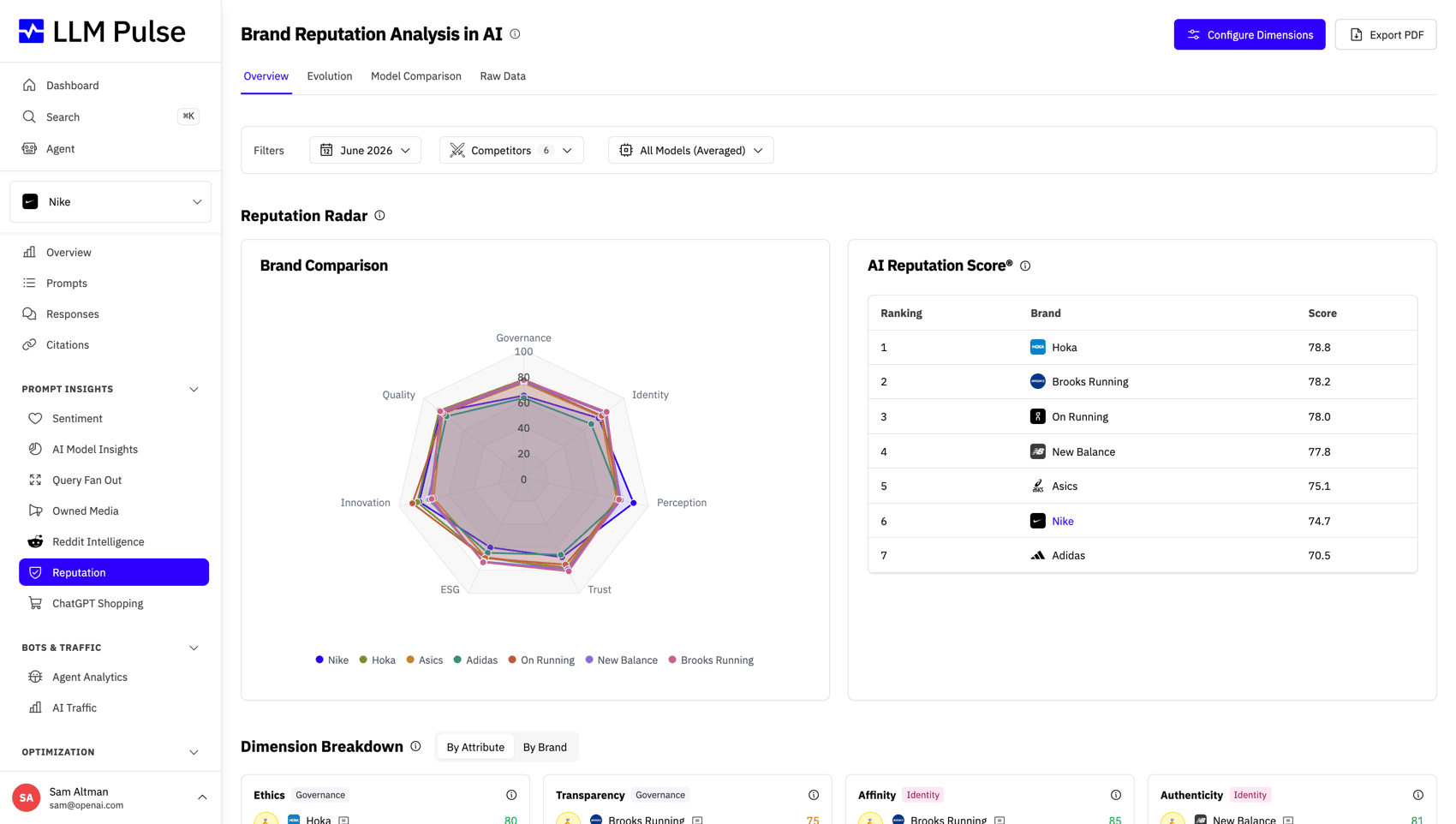
Task: Open the All Models (Averaged) dropdown
Action: (x=691, y=151)
